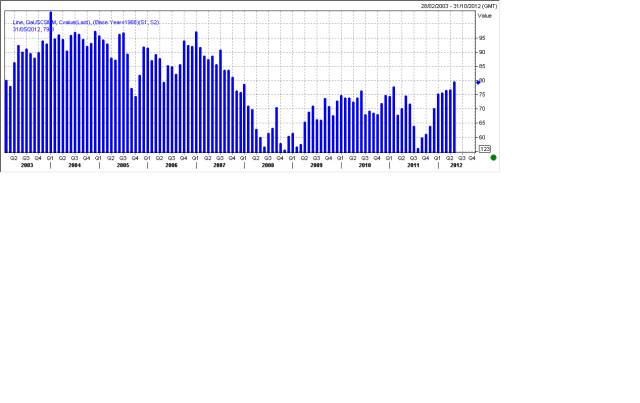Click the 95 value axis tick
640x403 pixels.
pyautogui.click(x=482, y=38)
